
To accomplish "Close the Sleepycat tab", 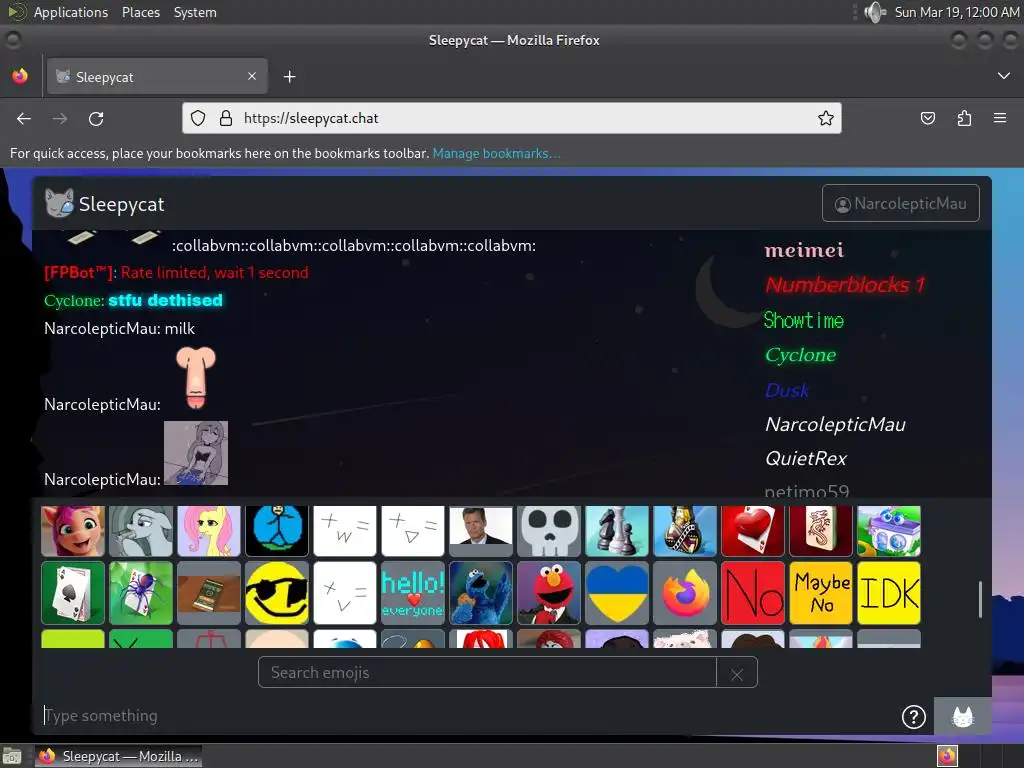I will coord(252,76).
